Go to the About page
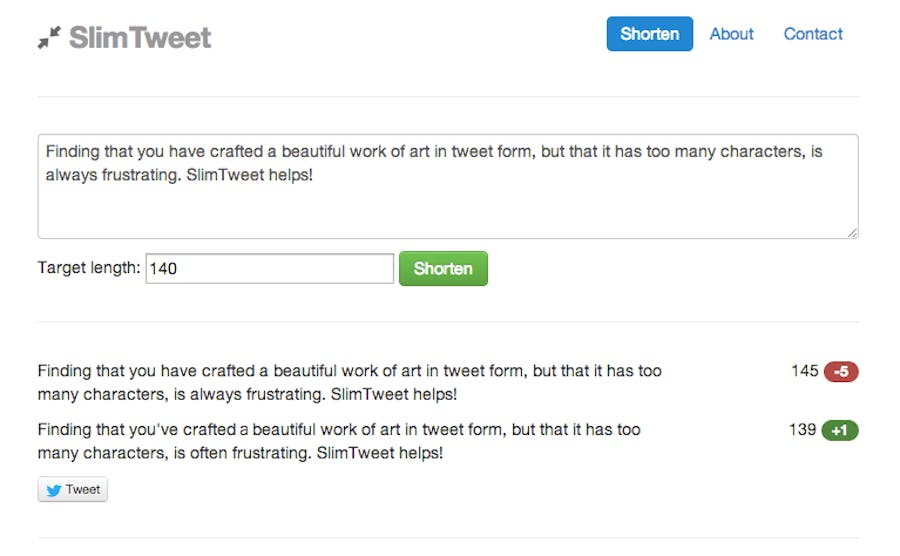The height and width of the screenshot is (556, 900). pyautogui.click(x=731, y=34)
